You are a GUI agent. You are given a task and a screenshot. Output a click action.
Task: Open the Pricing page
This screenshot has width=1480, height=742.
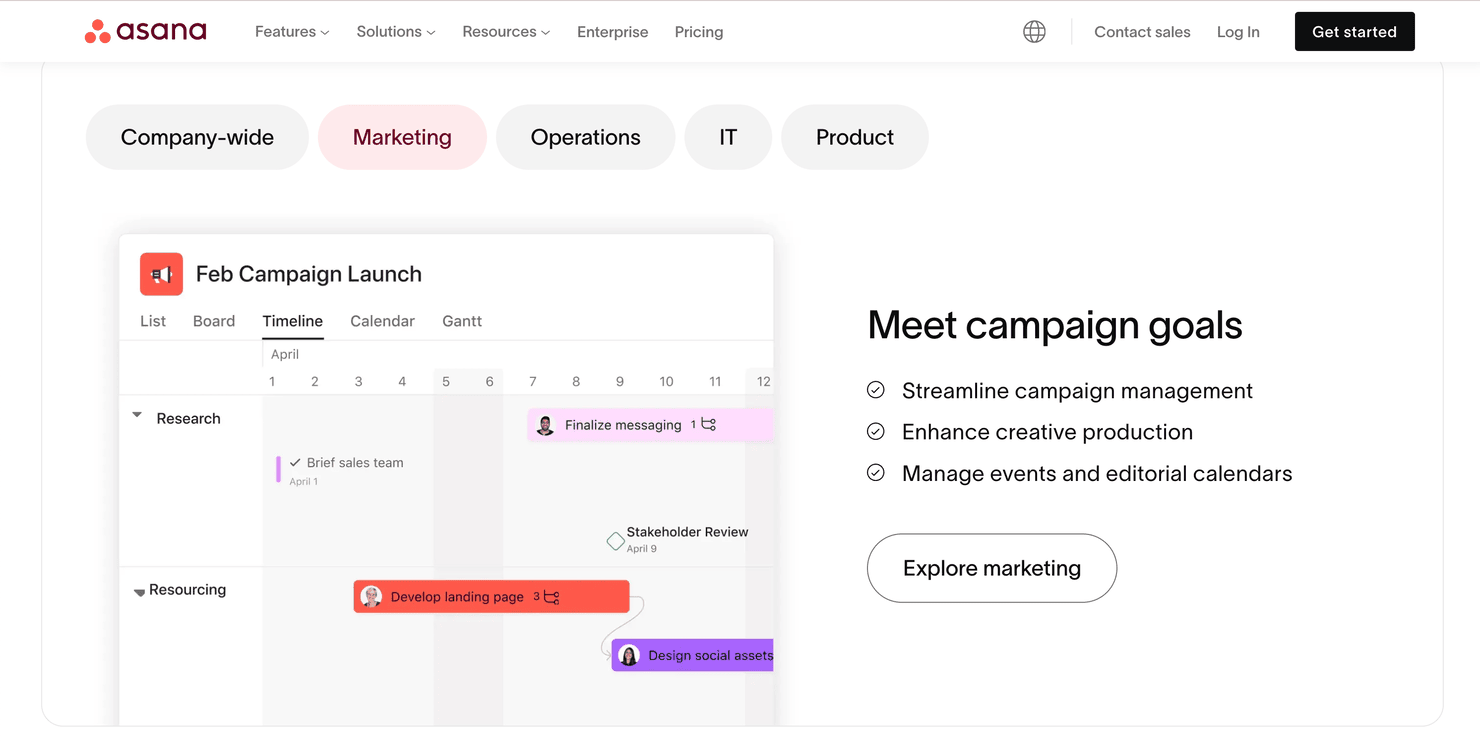point(699,32)
